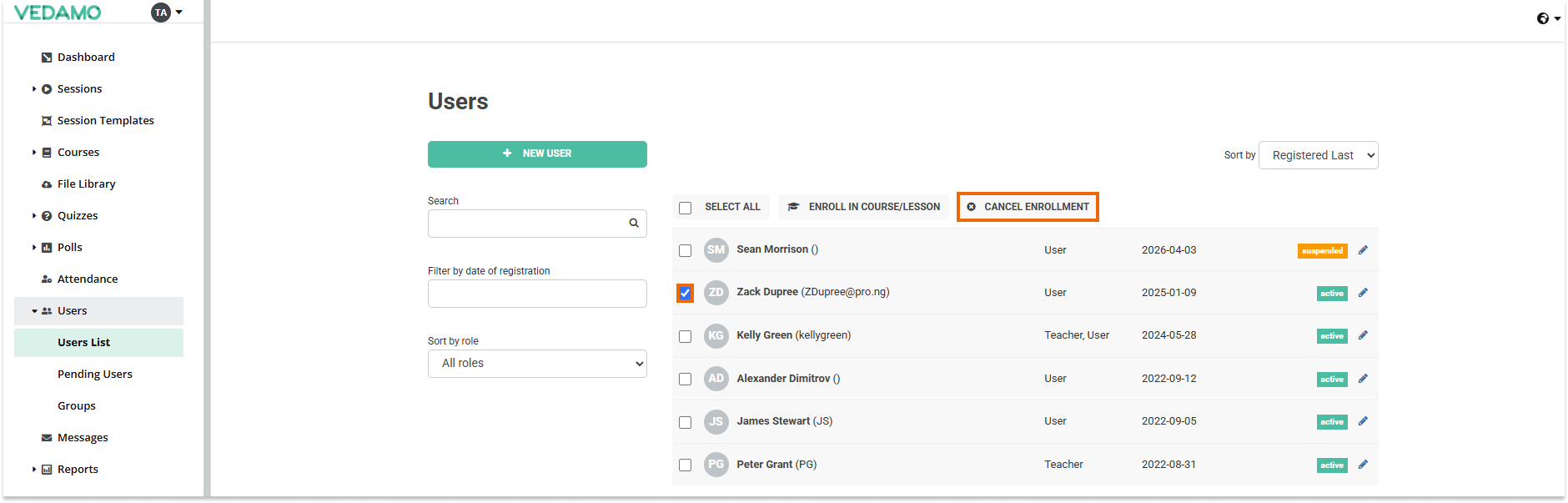Open Session Templates in sidebar
The width and height of the screenshot is (1568, 503).
(x=105, y=121)
